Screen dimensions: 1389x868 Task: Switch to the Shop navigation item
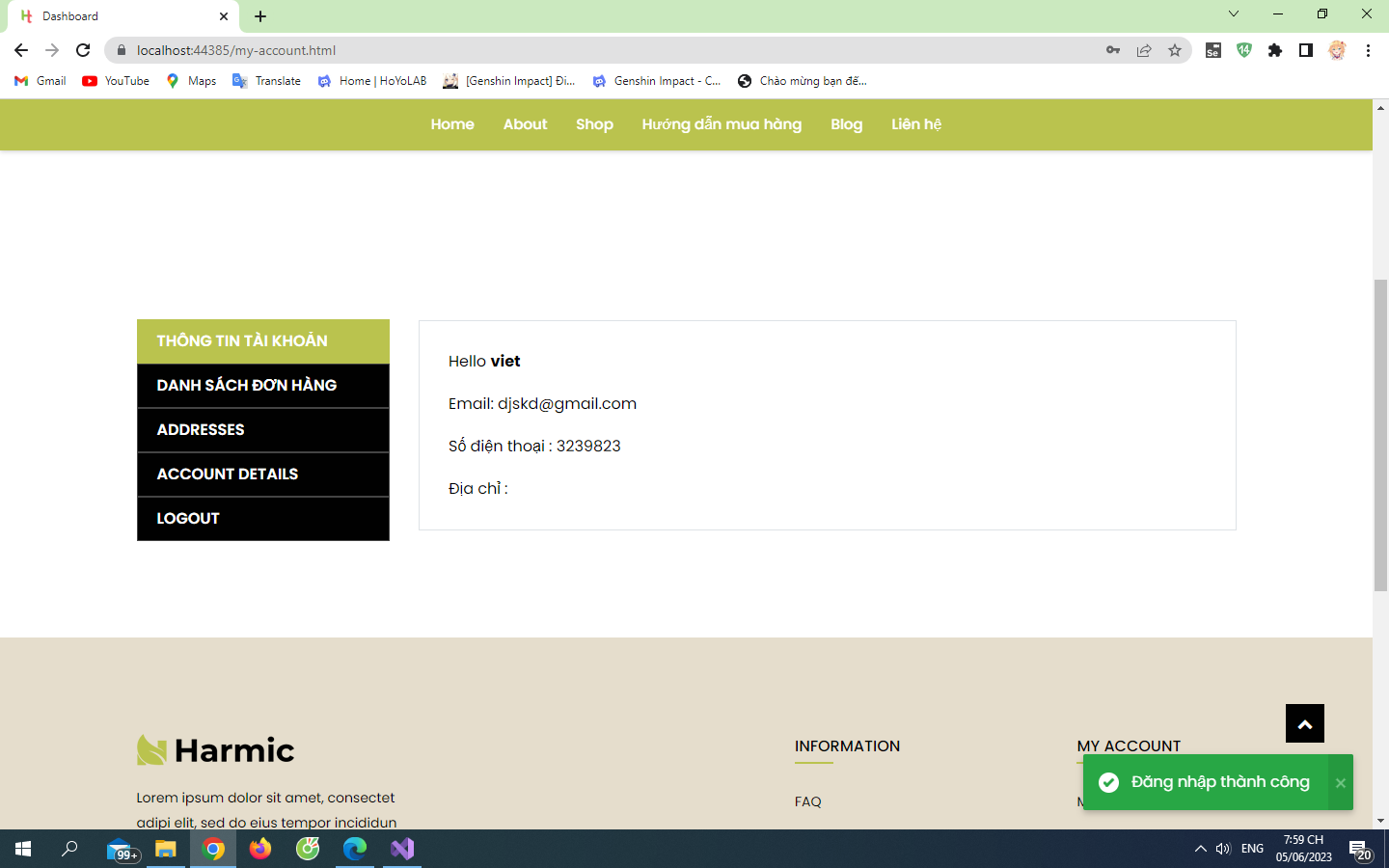594,124
